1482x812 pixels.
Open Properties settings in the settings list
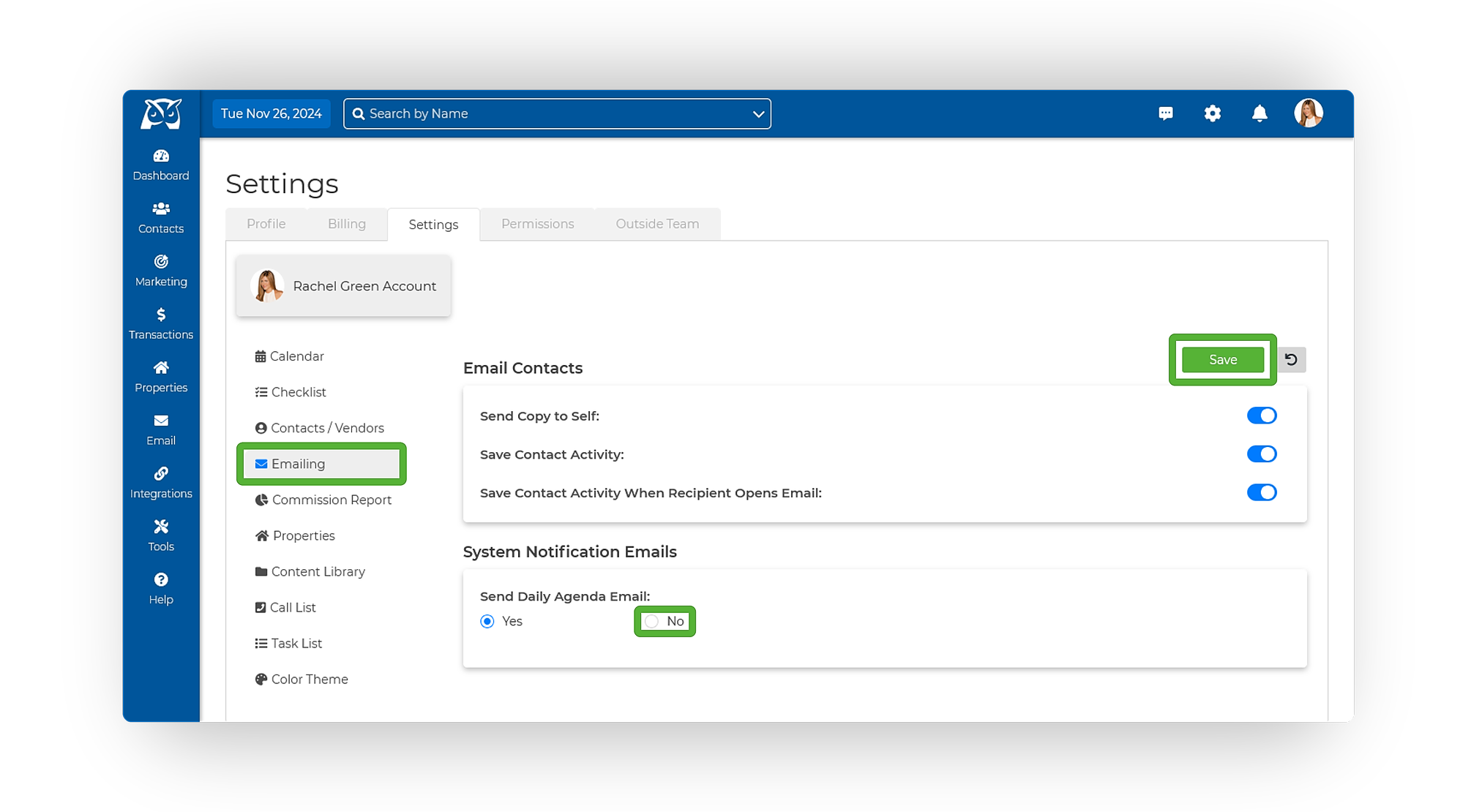tap(295, 535)
